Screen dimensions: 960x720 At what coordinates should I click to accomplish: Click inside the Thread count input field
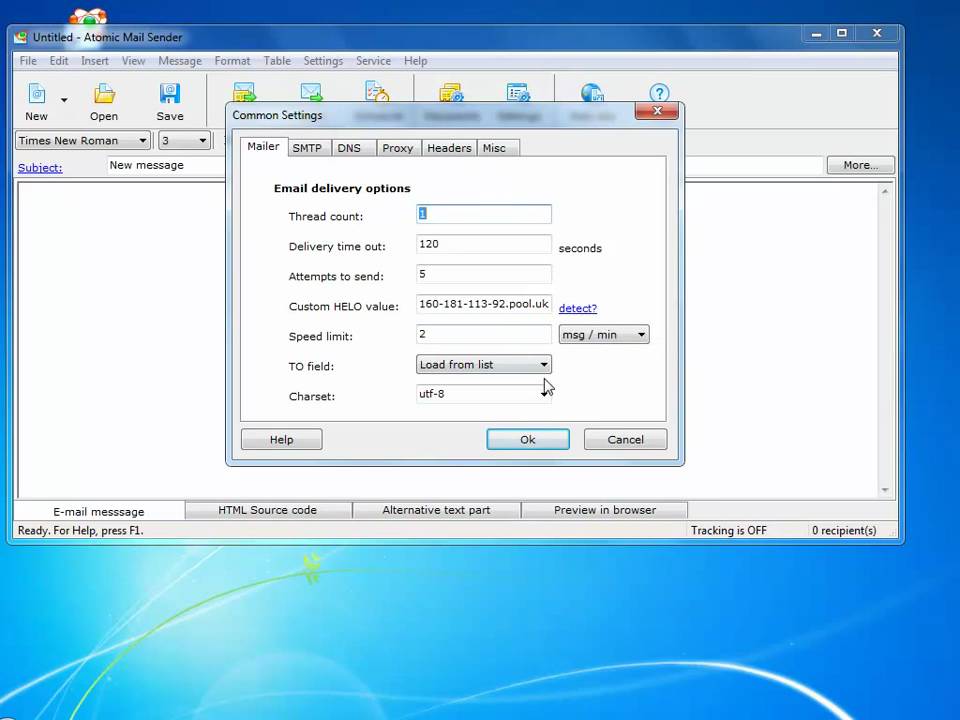[483, 213]
